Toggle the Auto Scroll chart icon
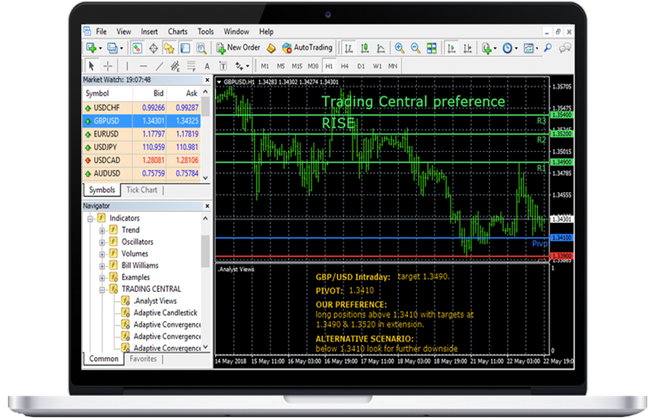Viewport: 650px width, 418px height. point(451,48)
